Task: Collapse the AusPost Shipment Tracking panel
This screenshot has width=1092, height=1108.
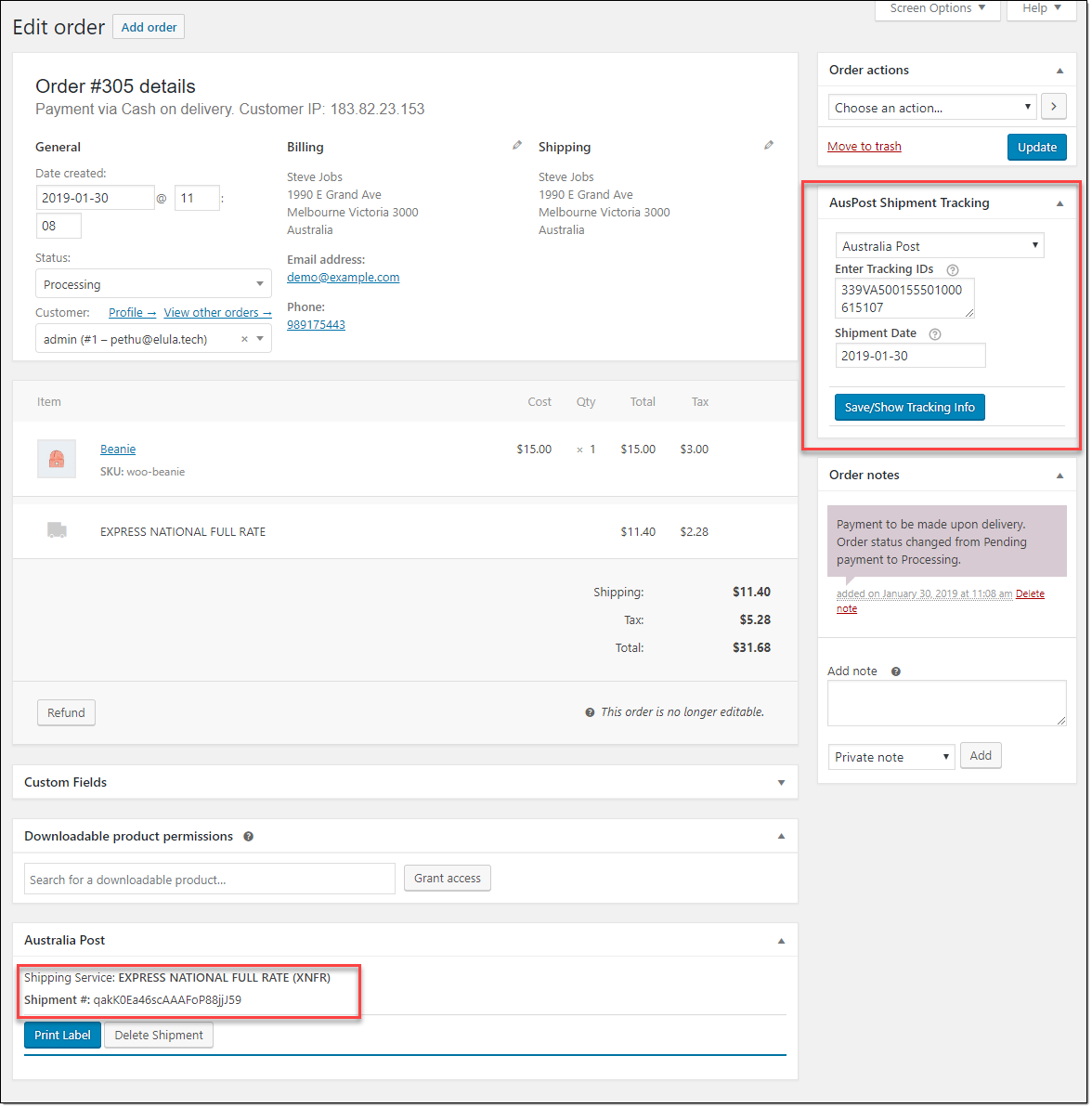Action: coord(1059,203)
